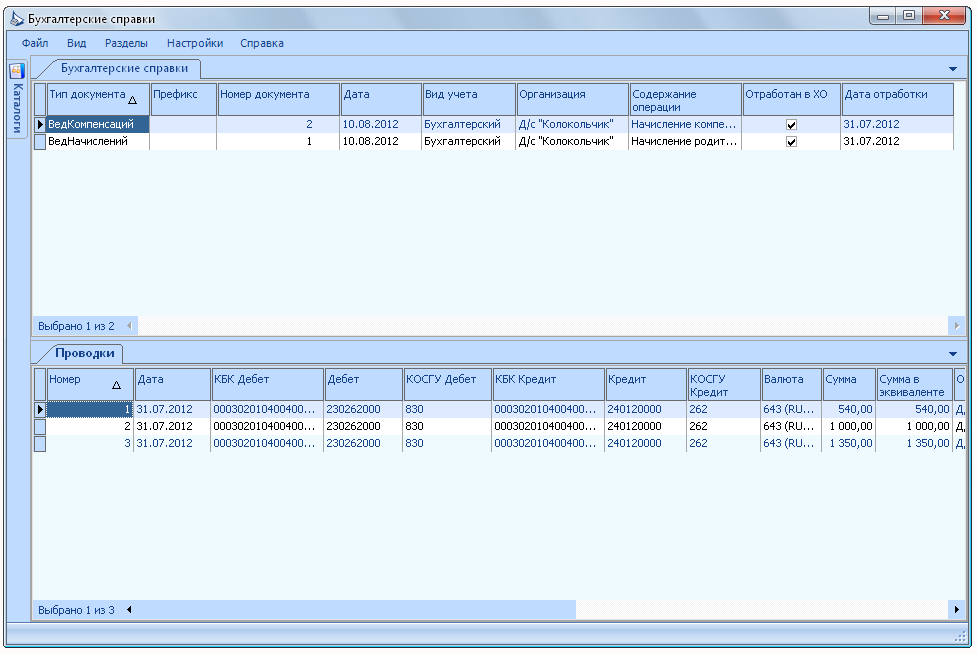Click Выбрано 1 из 2 status text
This screenshot has height=654, width=977.
point(76,326)
